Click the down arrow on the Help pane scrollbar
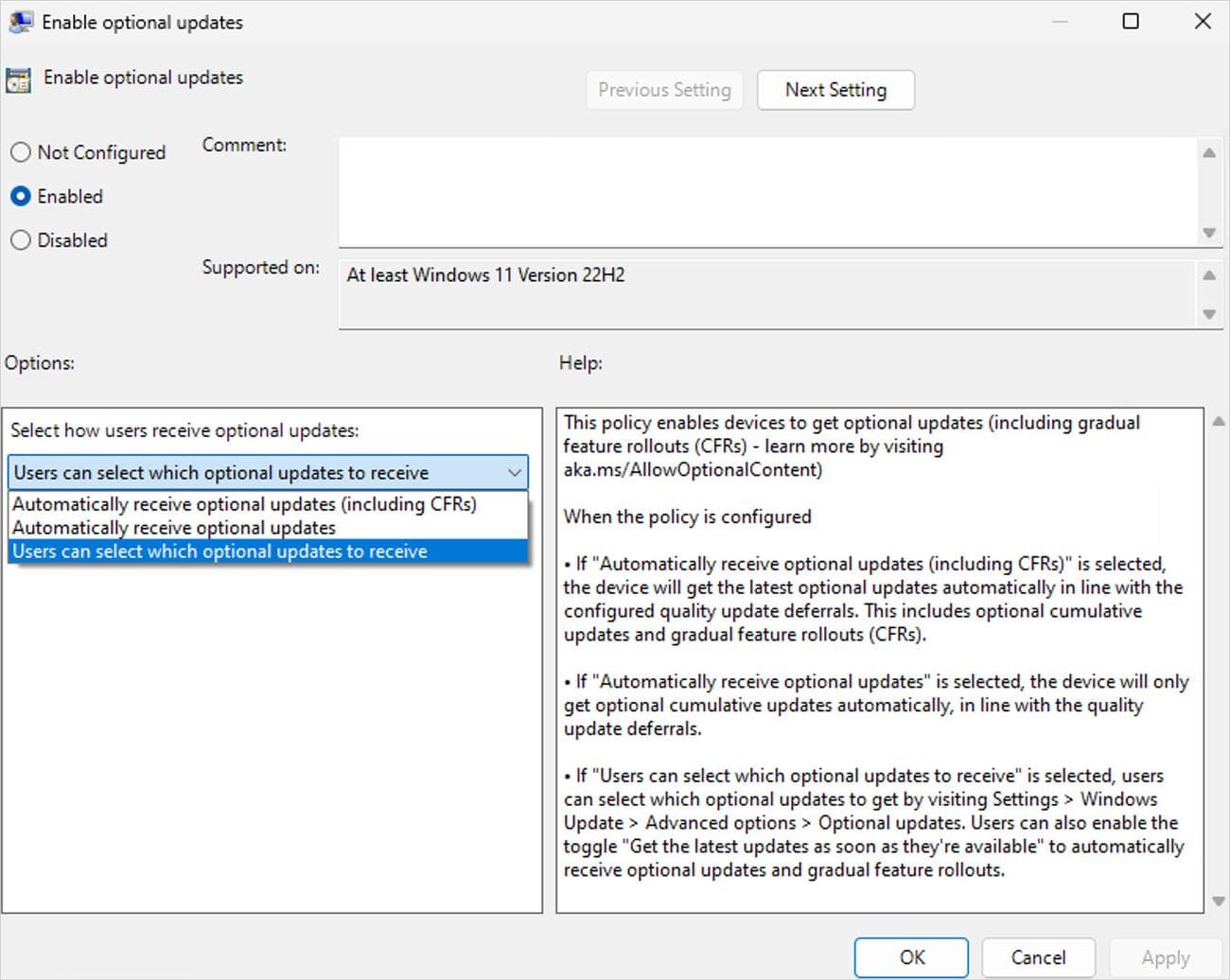 [x=1218, y=899]
